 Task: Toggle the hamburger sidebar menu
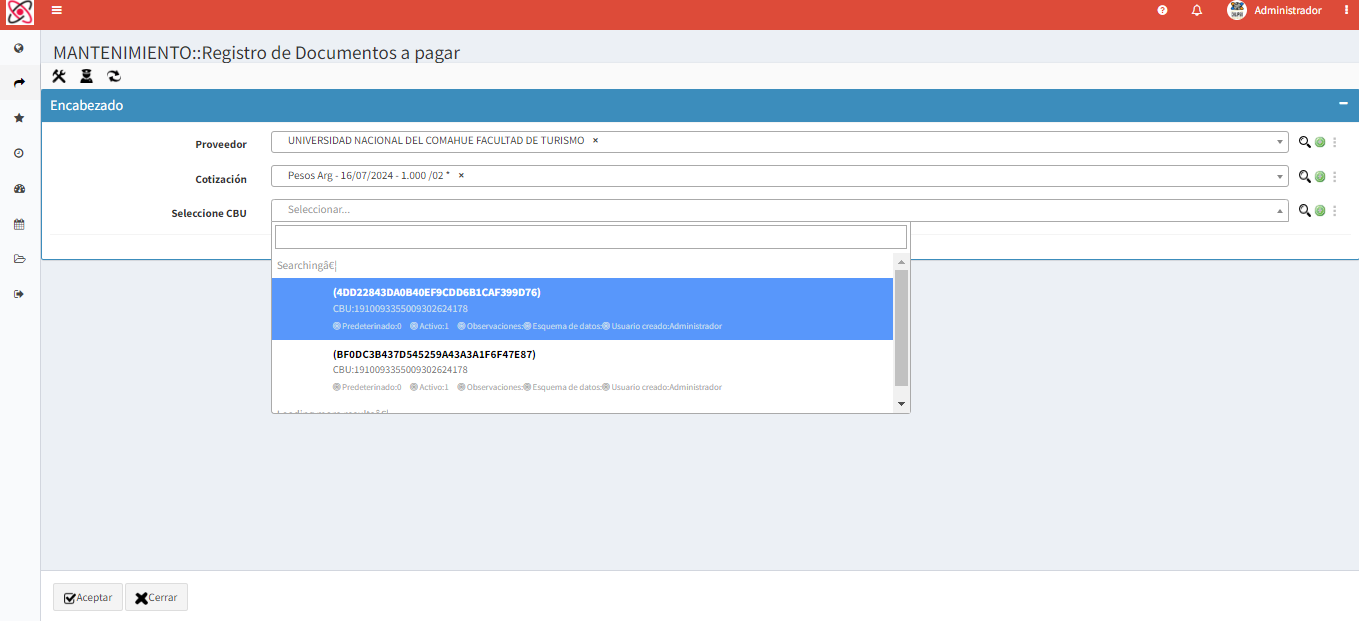(x=57, y=10)
